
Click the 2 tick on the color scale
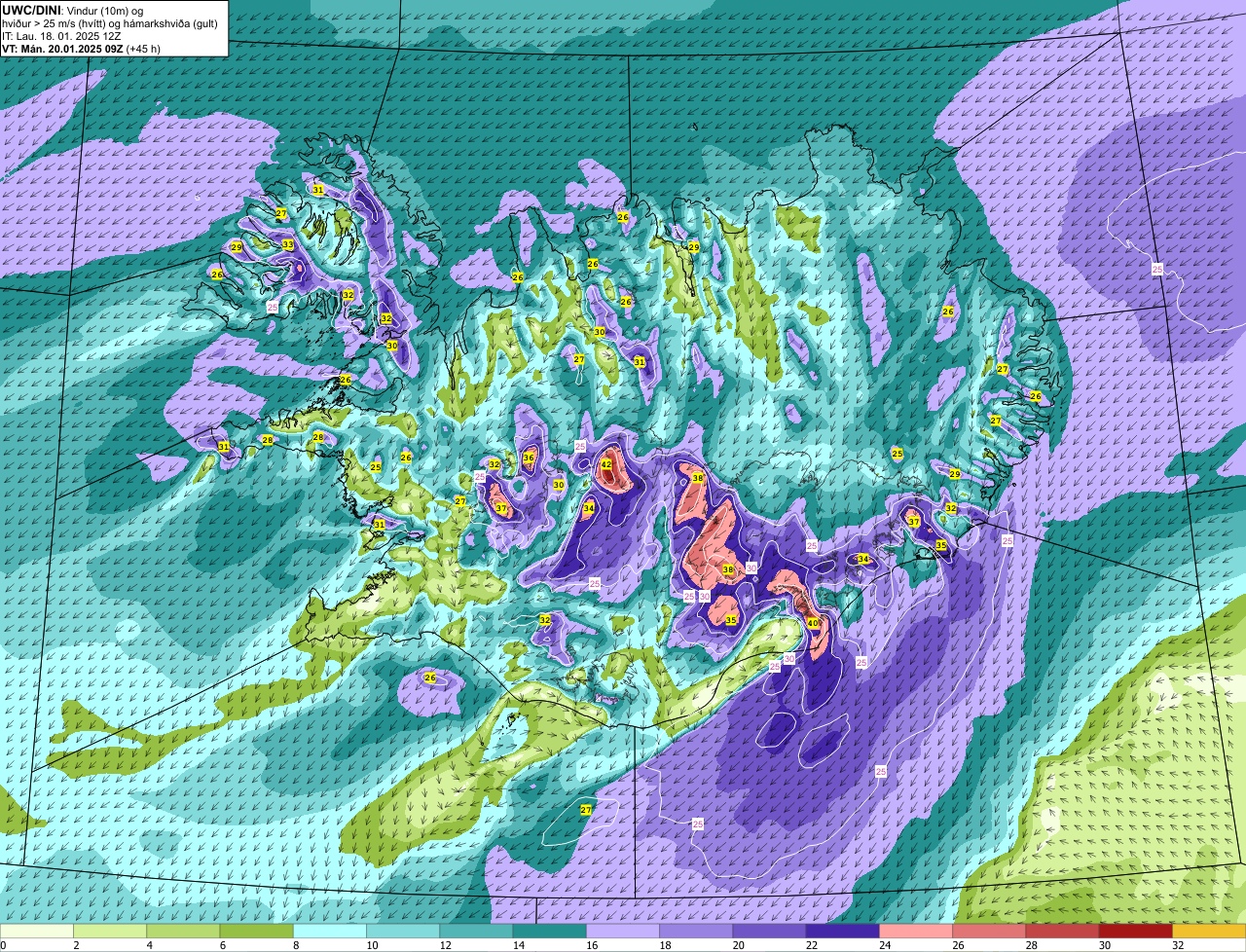tap(75, 945)
